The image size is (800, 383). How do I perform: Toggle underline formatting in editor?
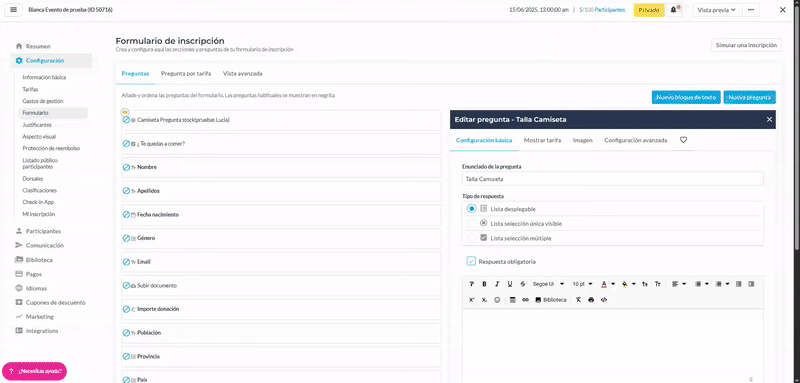coord(510,284)
